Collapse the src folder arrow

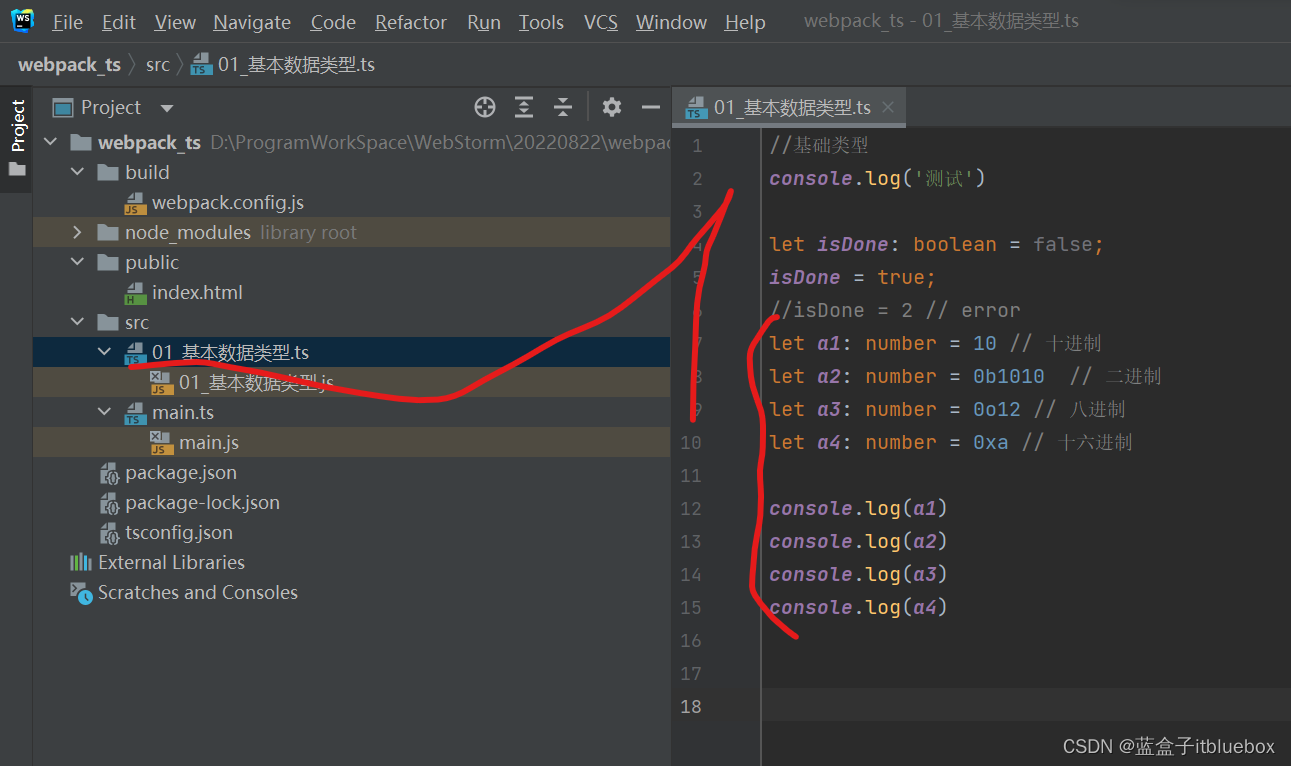click(x=78, y=323)
